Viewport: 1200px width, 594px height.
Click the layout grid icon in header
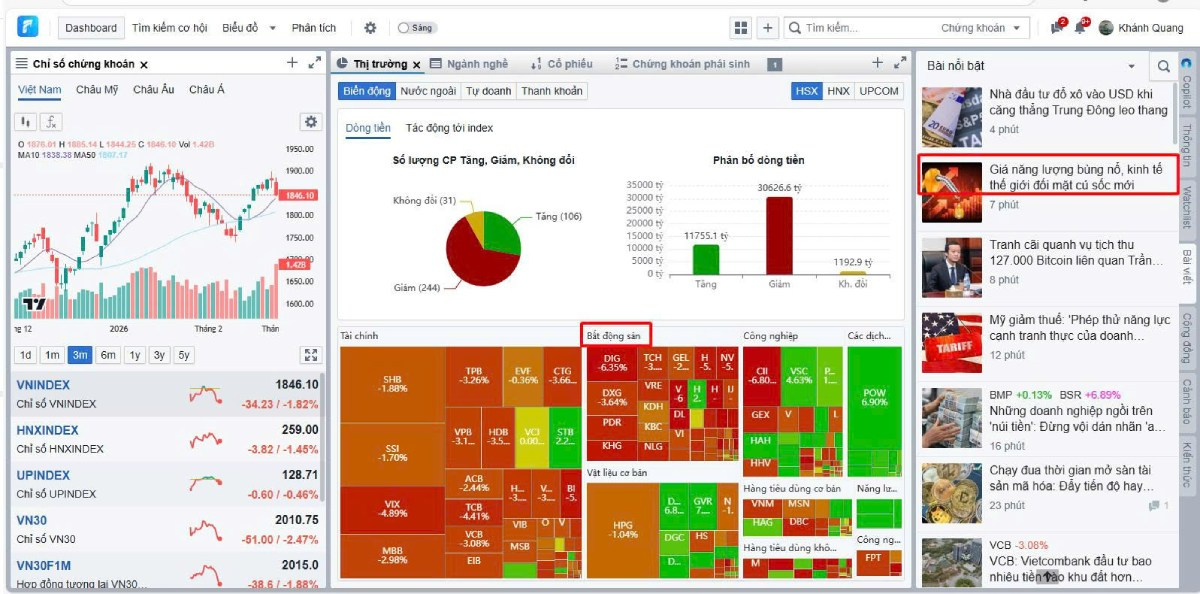click(741, 28)
